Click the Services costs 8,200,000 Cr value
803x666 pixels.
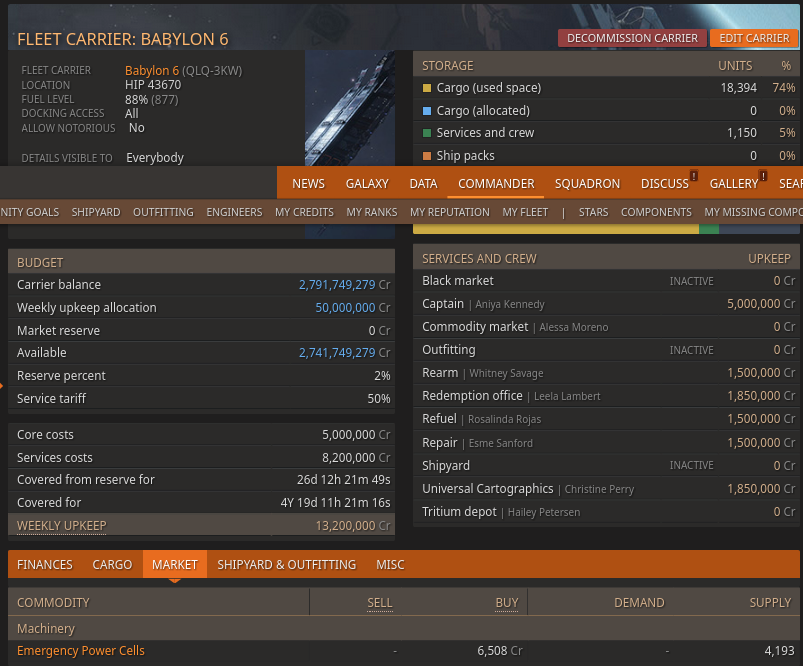(356, 458)
